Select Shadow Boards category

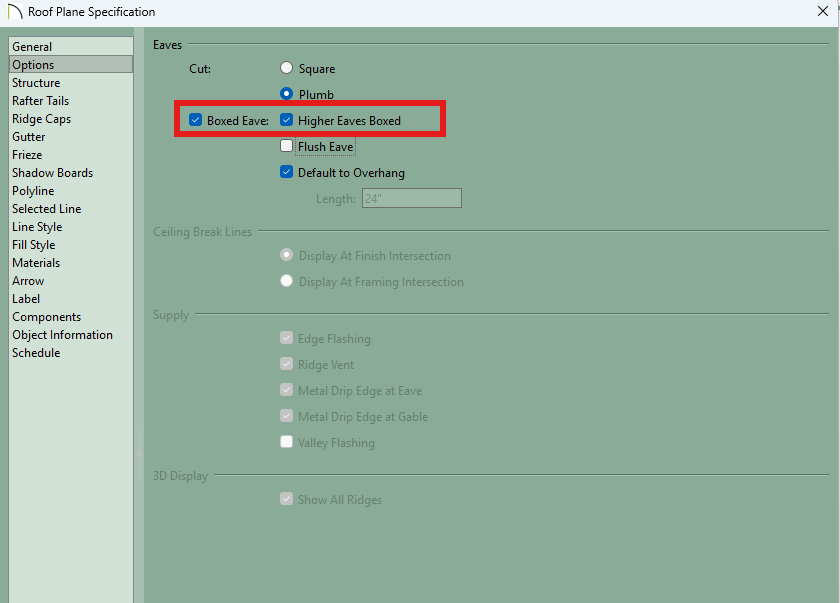[52, 173]
